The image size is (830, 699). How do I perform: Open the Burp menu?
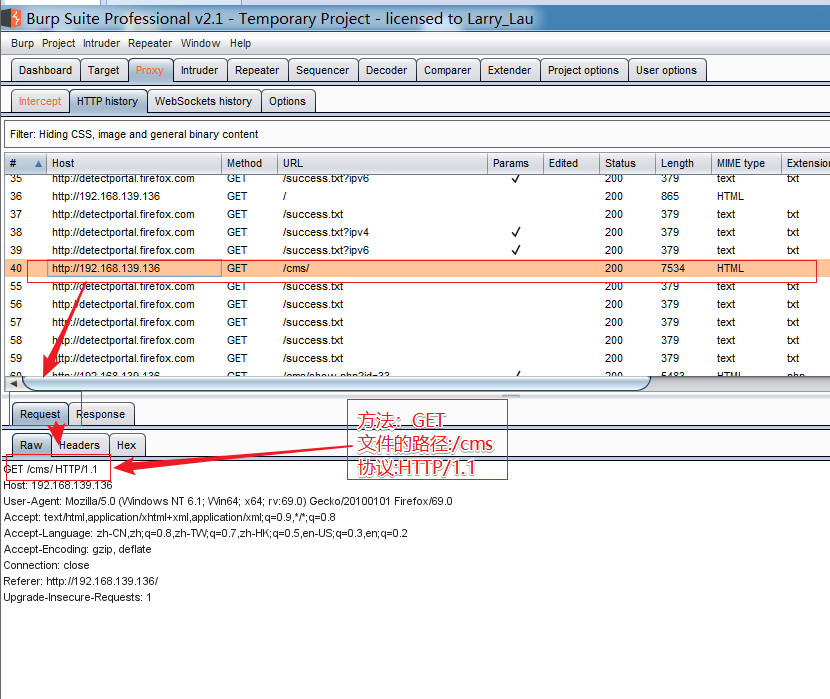point(22,43)
